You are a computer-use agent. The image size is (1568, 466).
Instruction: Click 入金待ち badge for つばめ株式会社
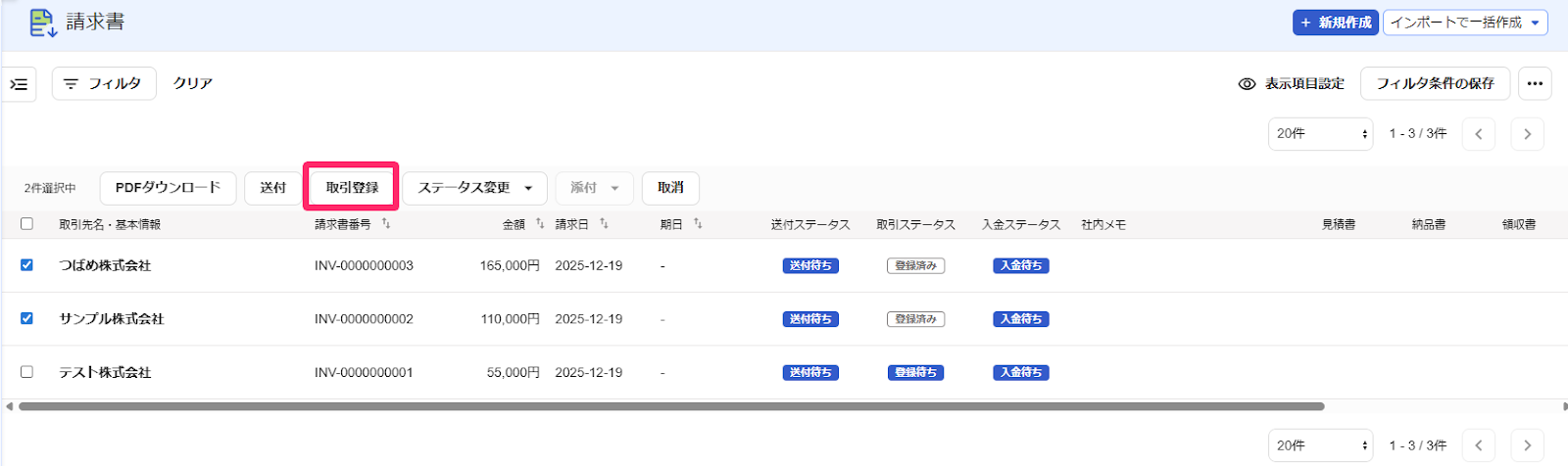[1021, 265]
